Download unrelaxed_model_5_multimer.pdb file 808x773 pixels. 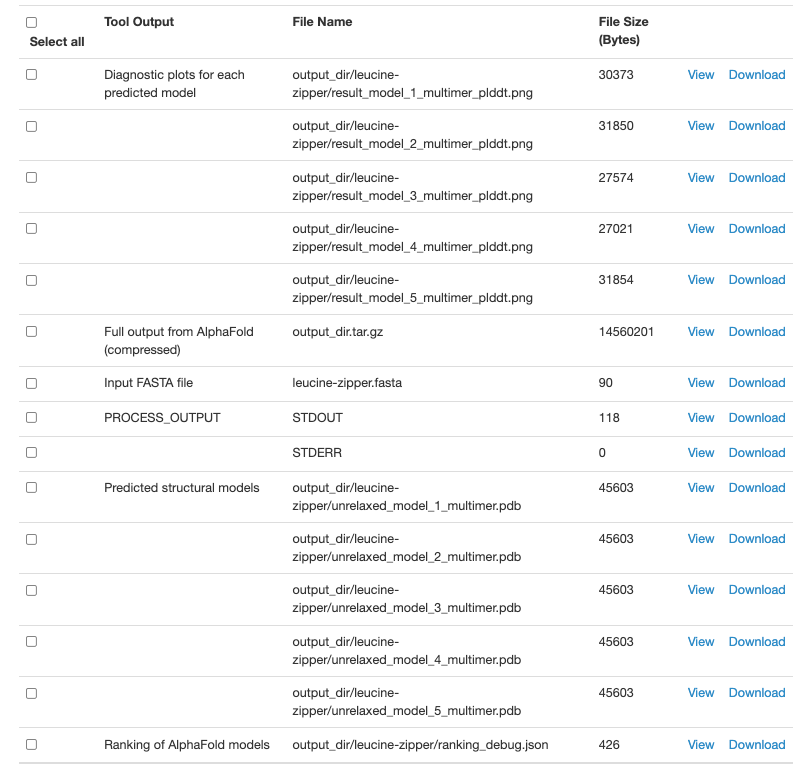[756, 693]
